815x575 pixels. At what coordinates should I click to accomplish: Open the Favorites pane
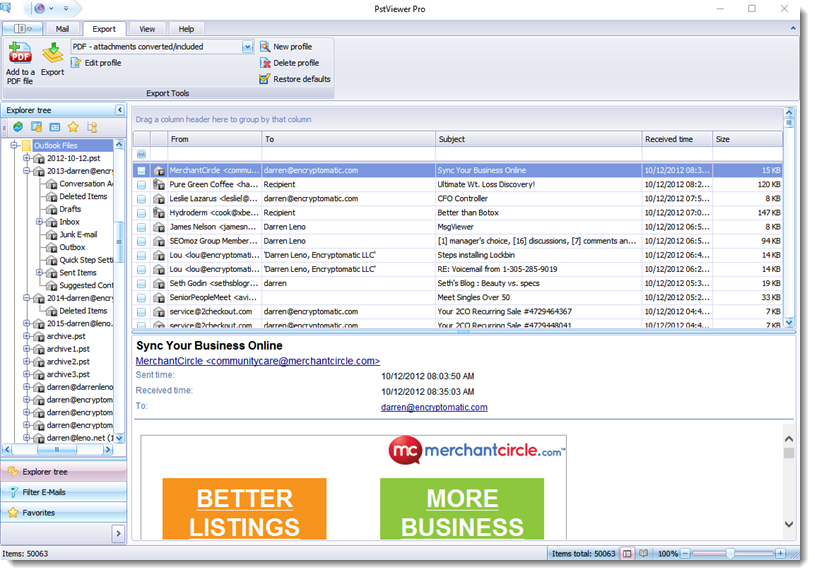63,513
